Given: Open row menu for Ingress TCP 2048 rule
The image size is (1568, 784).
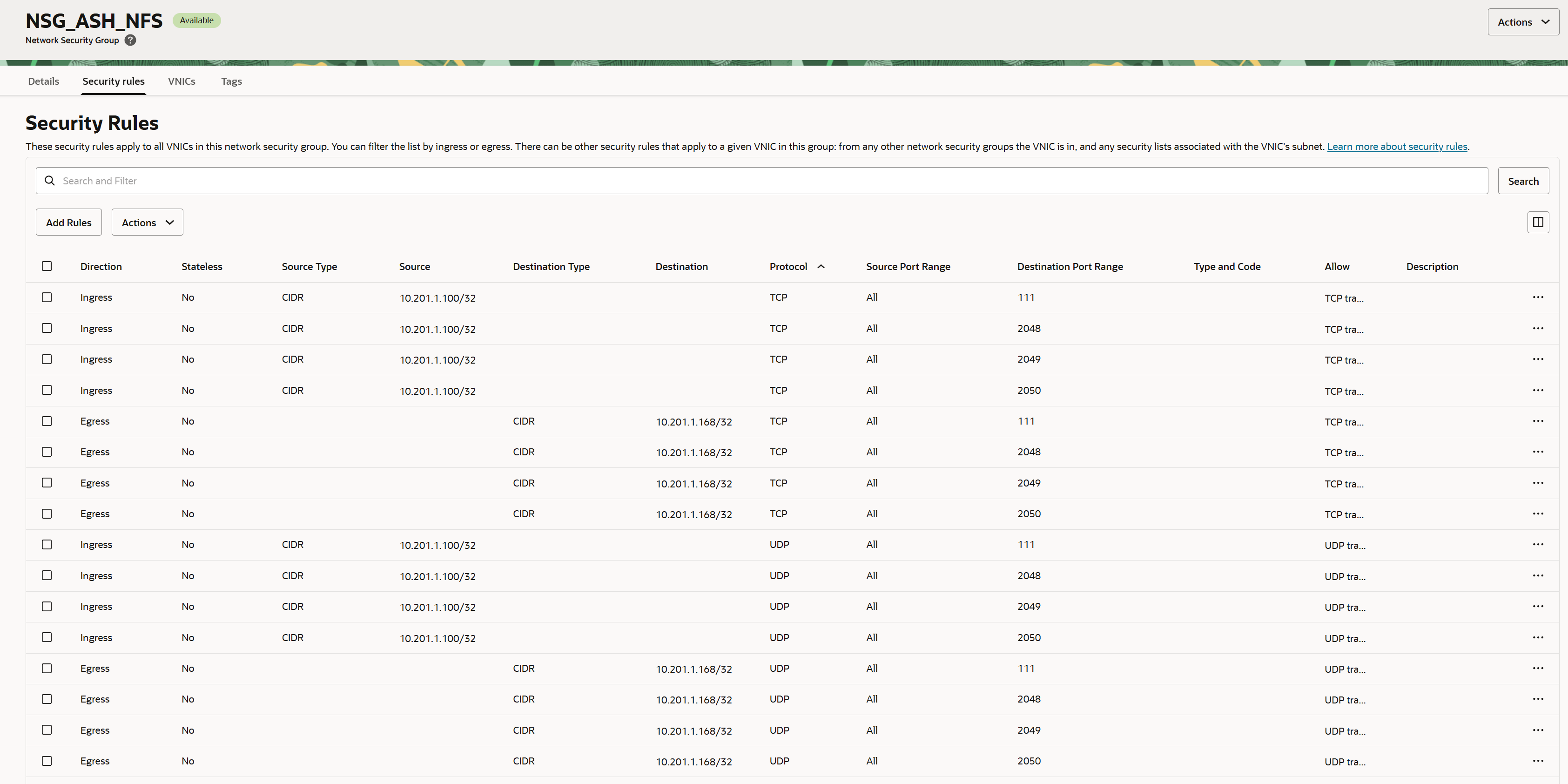Looking at the screenshot, I should click(x=1538, y=328).
